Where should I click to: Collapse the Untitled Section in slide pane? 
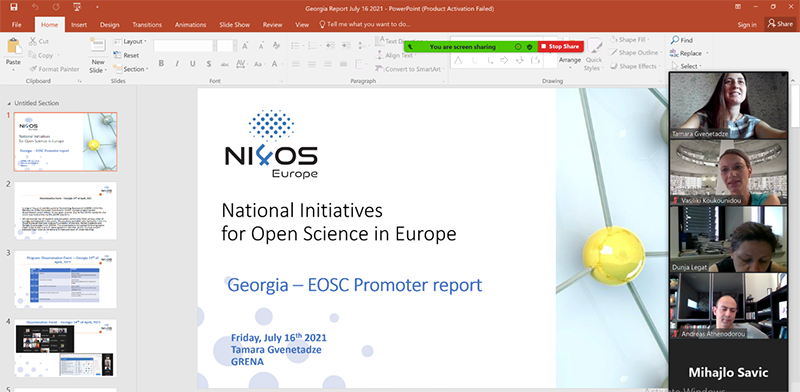[9, 103]
